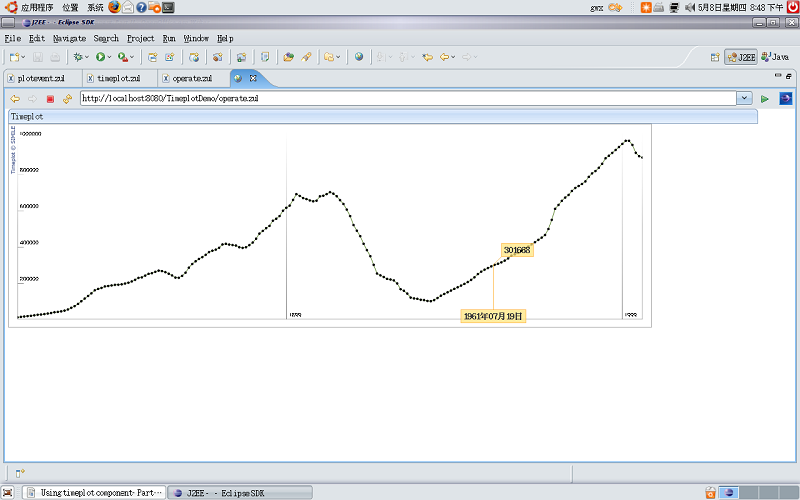The height and width of the screenshot is (500, 800).
Task: Switch to the timeplot.zul editor tab
Action: click(118, 78)
